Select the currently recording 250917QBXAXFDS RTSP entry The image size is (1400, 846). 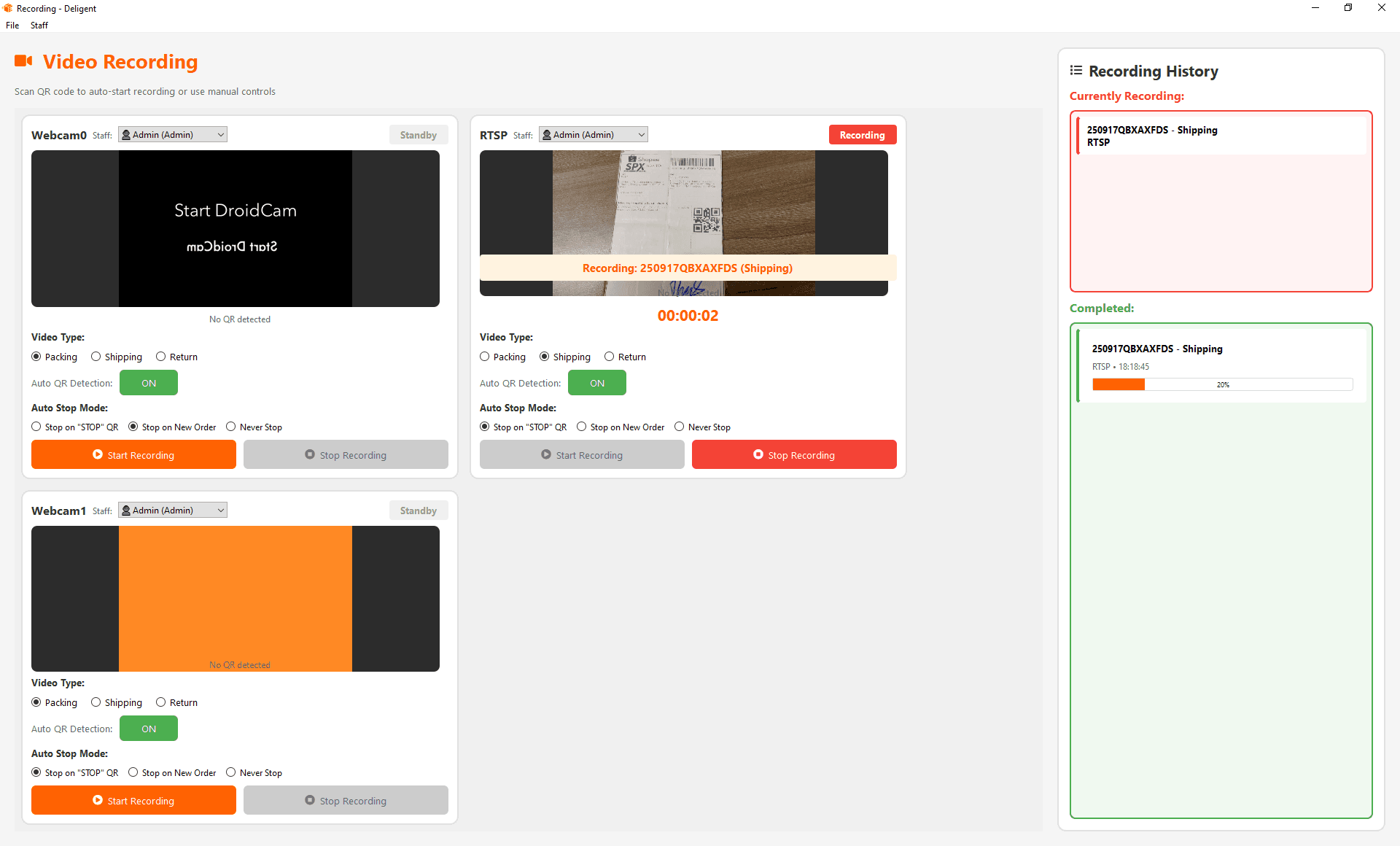pos(1221,136)
